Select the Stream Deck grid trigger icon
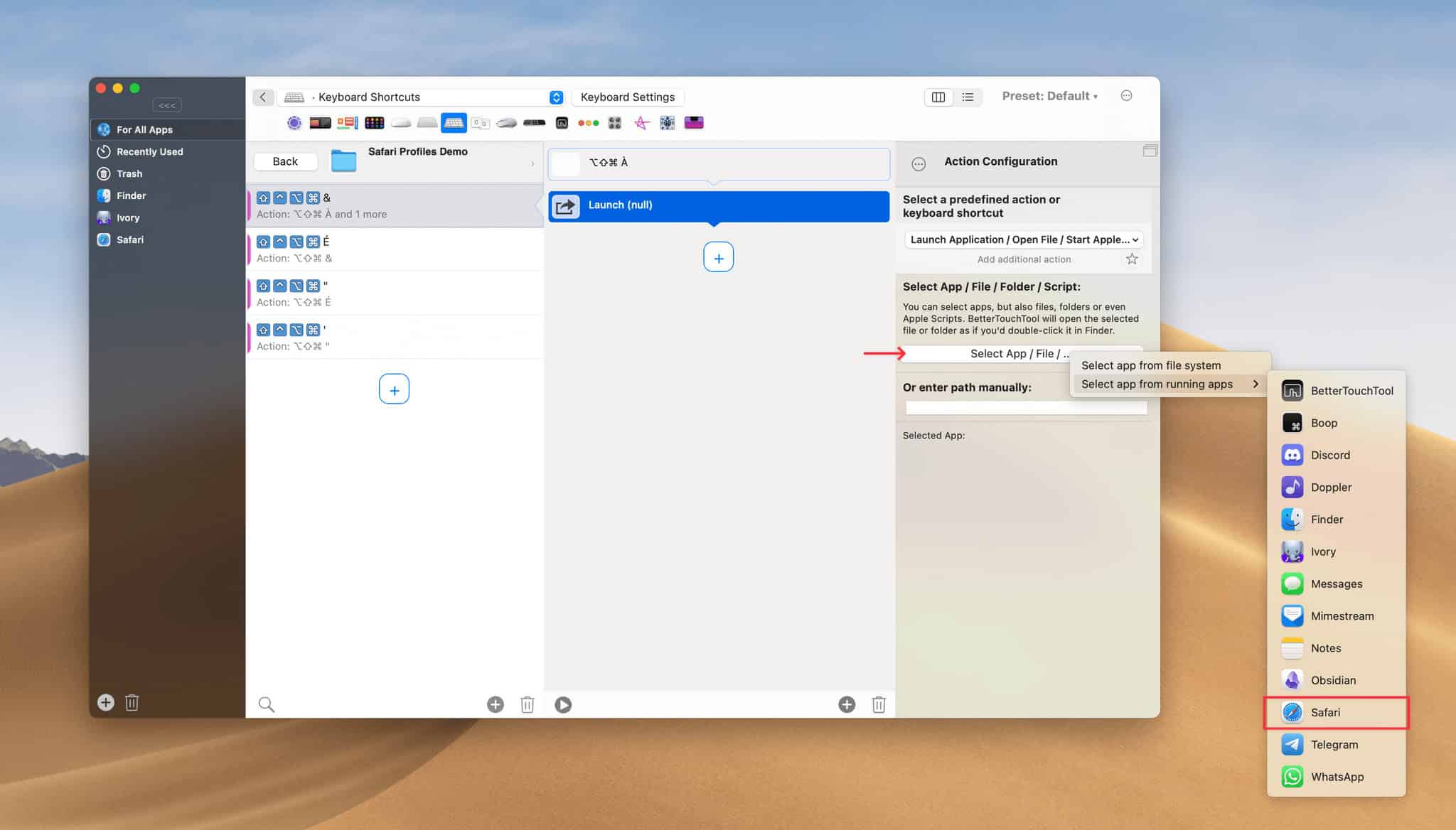This screenshot has width=1456, height=830. pyautogui.click(x=375, y=123)
